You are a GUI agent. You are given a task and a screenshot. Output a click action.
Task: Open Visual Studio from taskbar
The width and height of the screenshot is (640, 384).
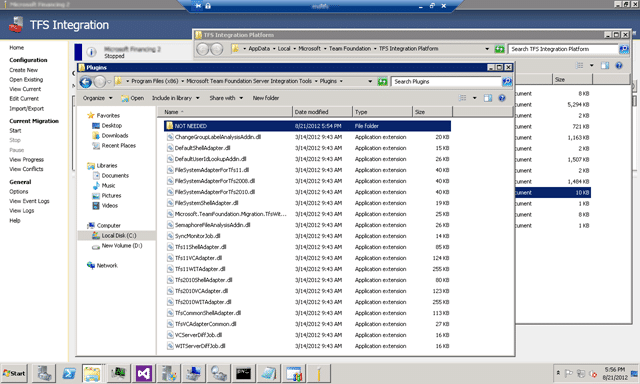point(144,373)
